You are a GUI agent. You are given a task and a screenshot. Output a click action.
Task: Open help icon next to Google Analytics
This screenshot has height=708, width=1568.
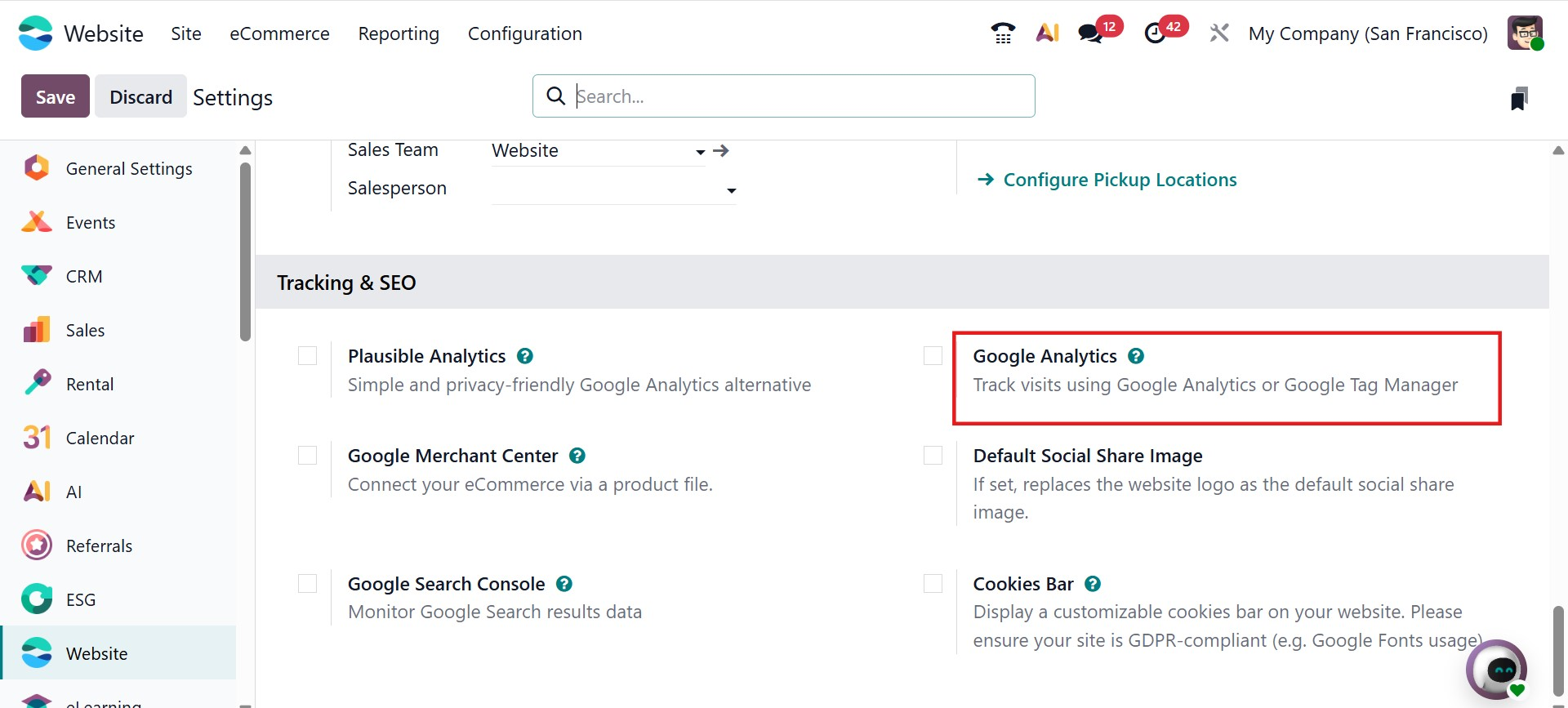(x=1136, y=356)
